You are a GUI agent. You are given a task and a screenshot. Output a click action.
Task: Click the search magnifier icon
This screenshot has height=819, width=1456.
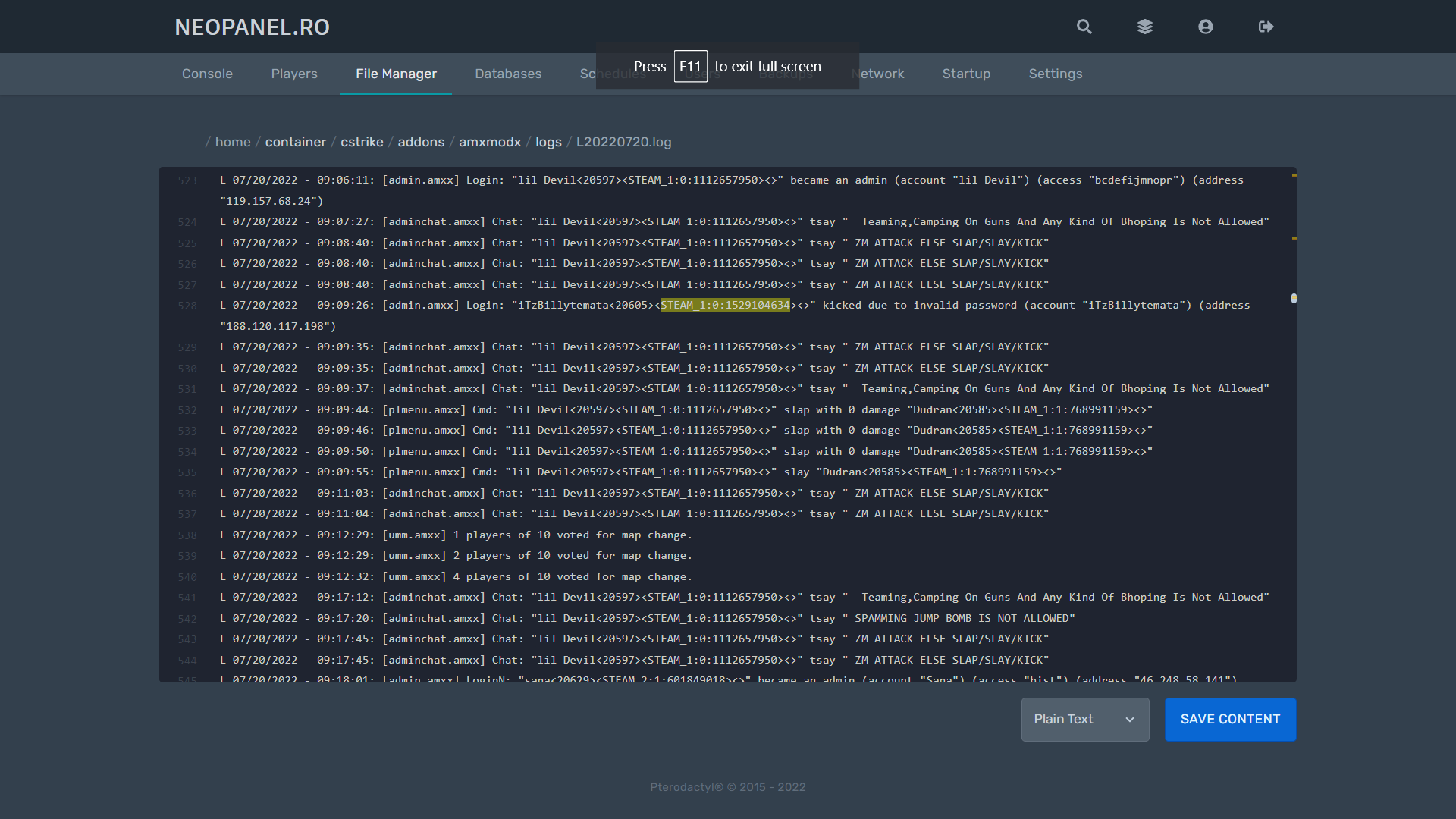pyautogui.click(x=1084, y=27)
